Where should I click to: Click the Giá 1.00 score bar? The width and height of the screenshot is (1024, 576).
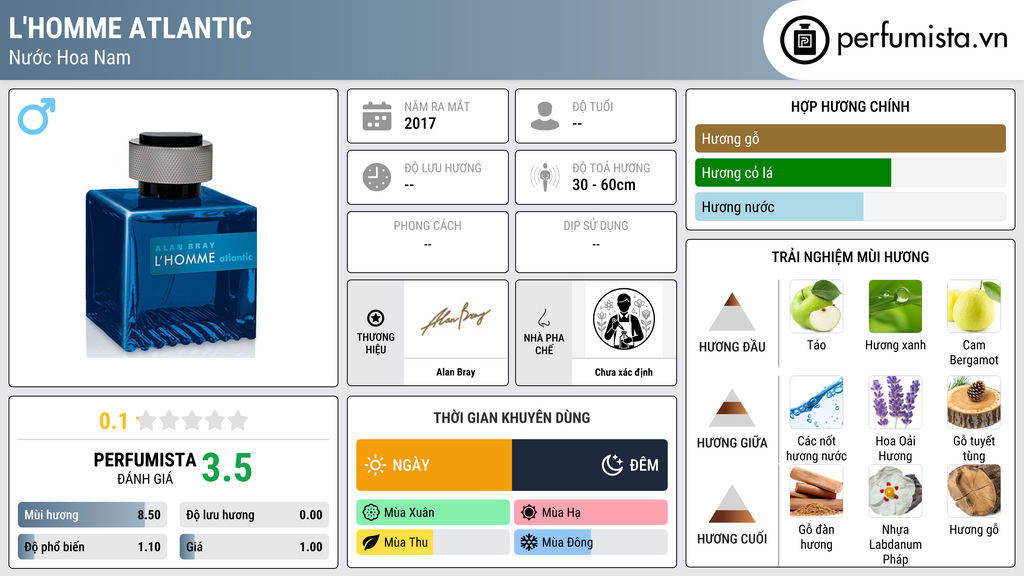(x=254, y=547)
